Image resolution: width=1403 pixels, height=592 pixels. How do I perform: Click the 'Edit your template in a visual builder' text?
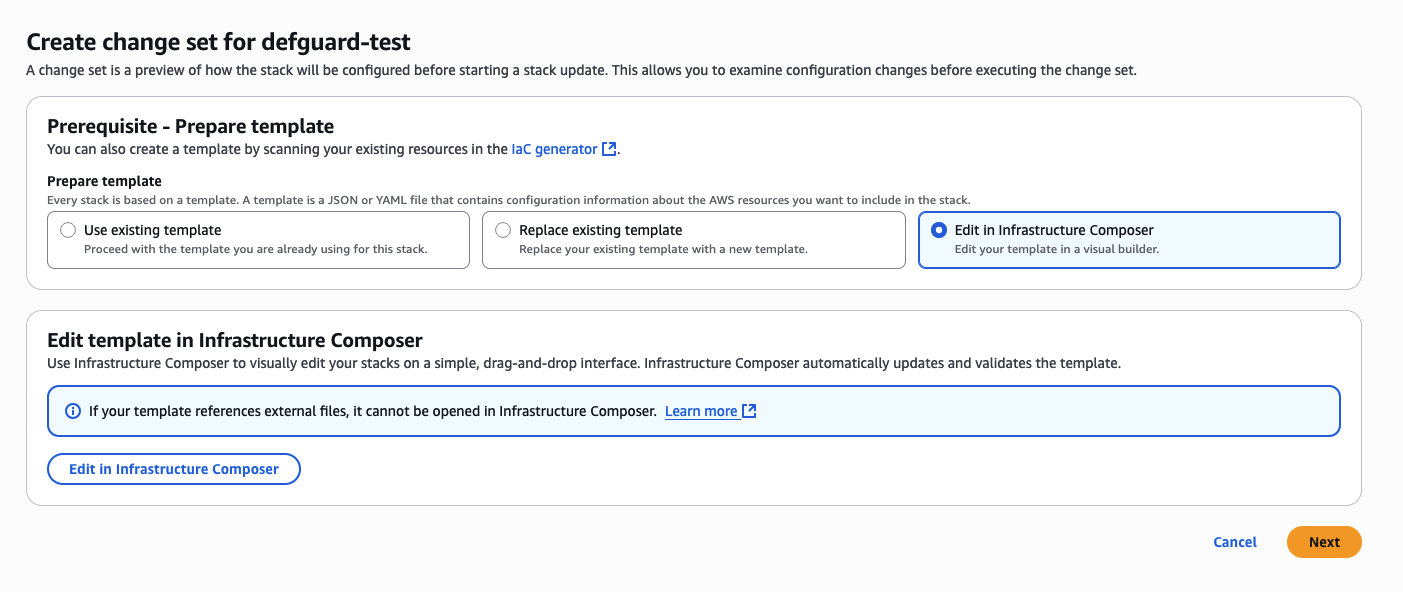click(1056, 249)
